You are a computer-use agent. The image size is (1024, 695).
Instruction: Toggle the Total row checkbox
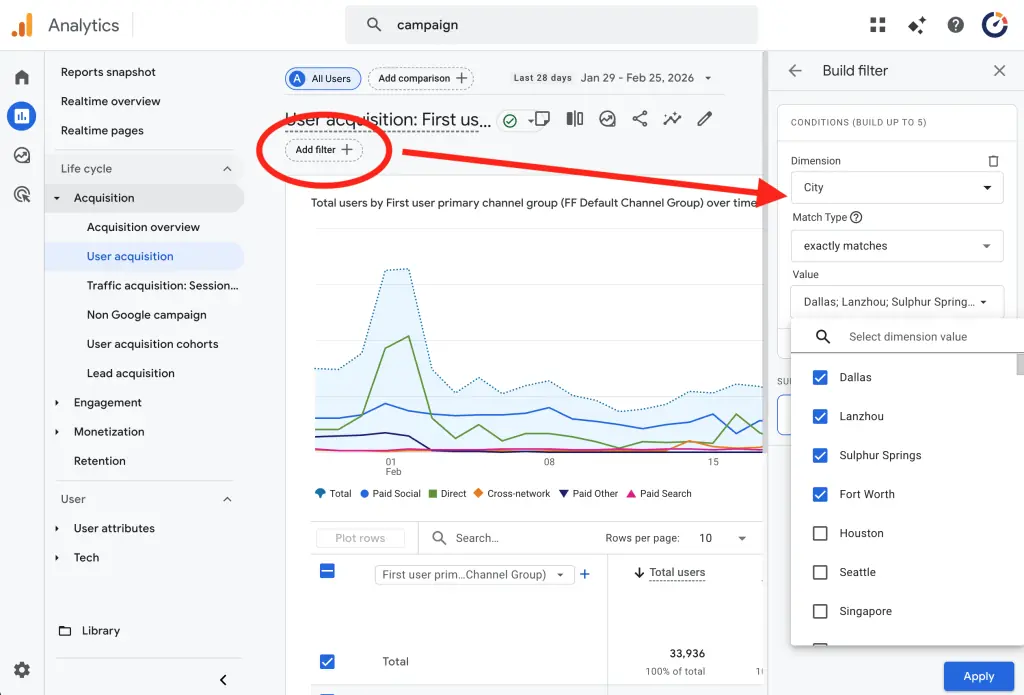(x=327, y=662)
